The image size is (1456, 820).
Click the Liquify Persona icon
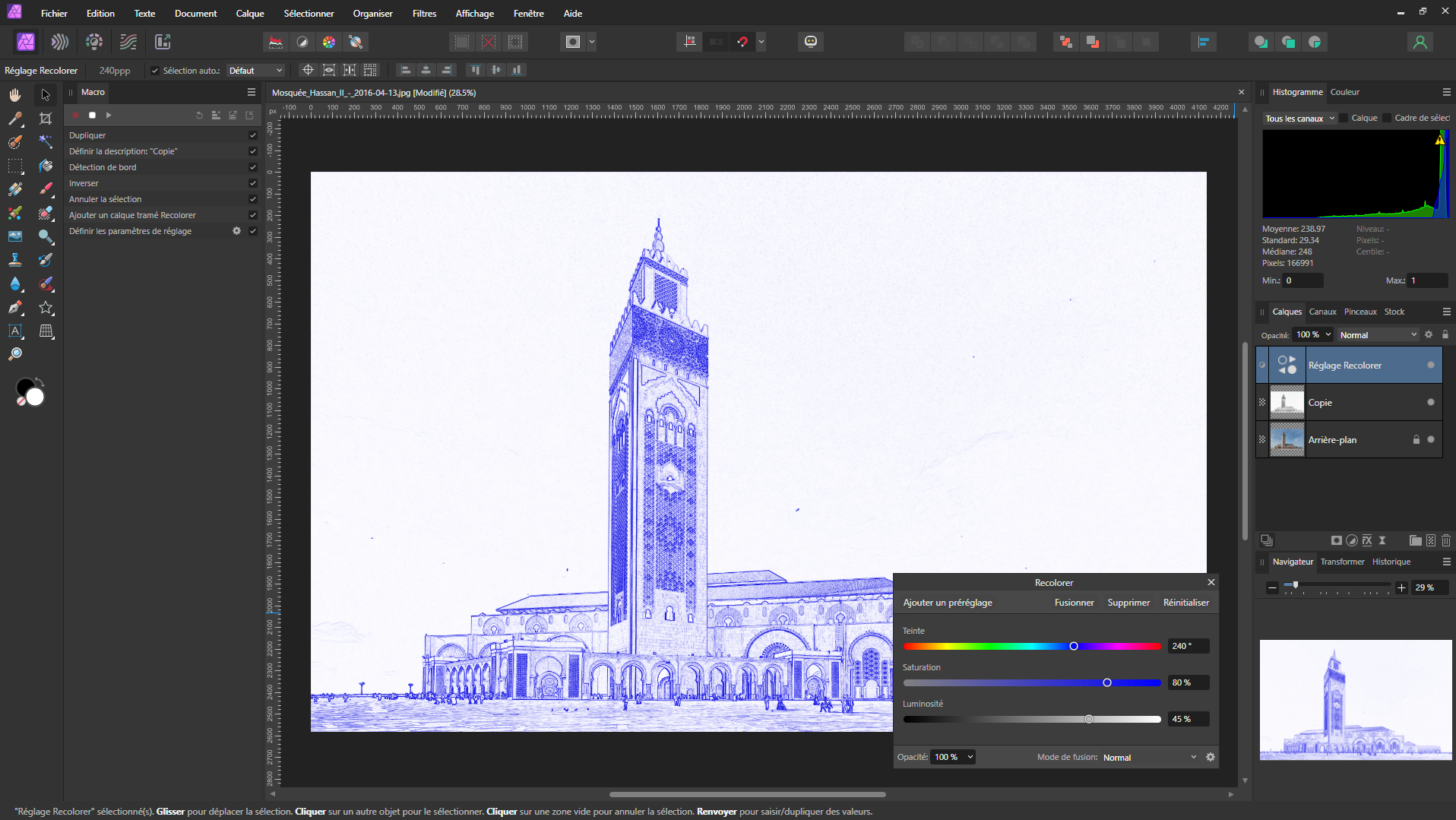coord(59,42)
